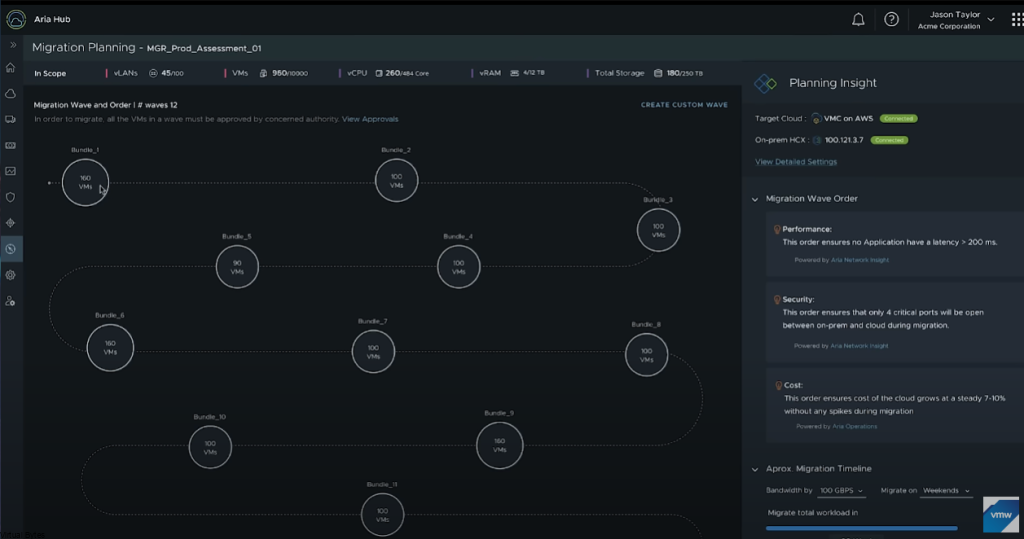Screen dimensions: 1024x539
Task: Click the 950/10000 VMs value
Action: (290, 73)
